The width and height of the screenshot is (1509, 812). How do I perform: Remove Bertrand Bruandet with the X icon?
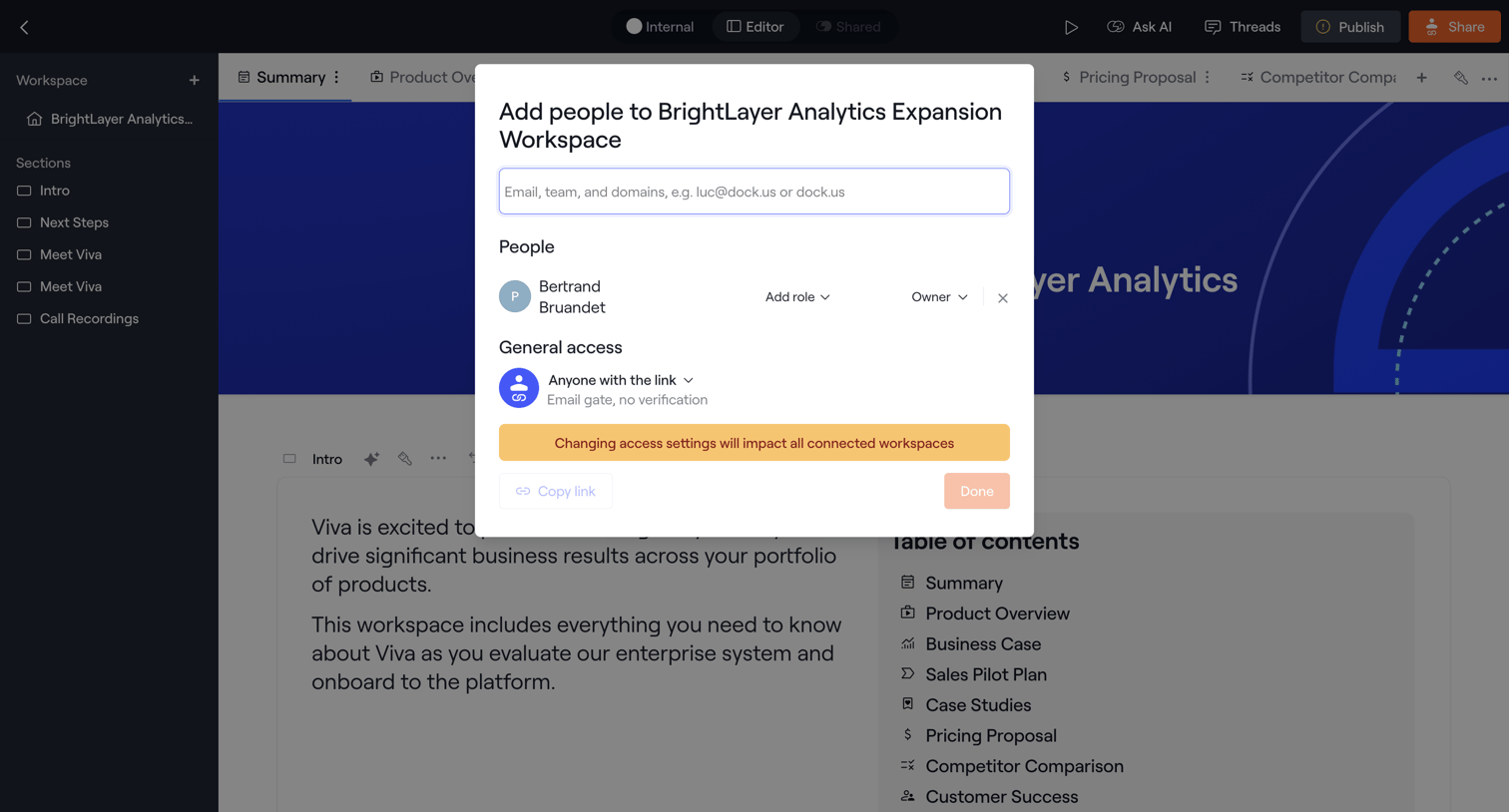(x=1003, y=297)
